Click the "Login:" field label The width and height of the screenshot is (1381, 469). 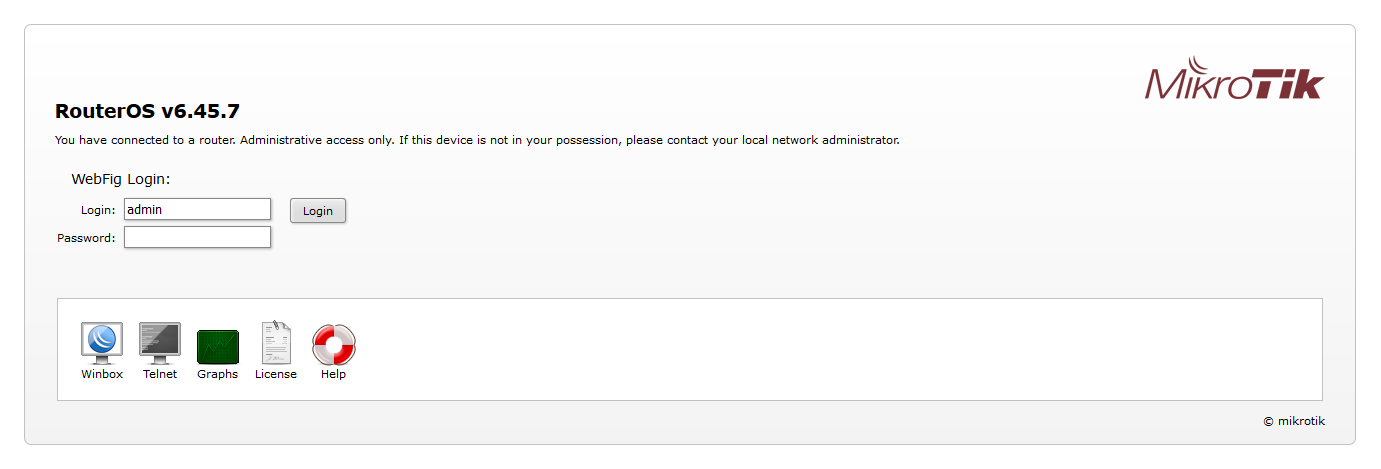[98, 210]
